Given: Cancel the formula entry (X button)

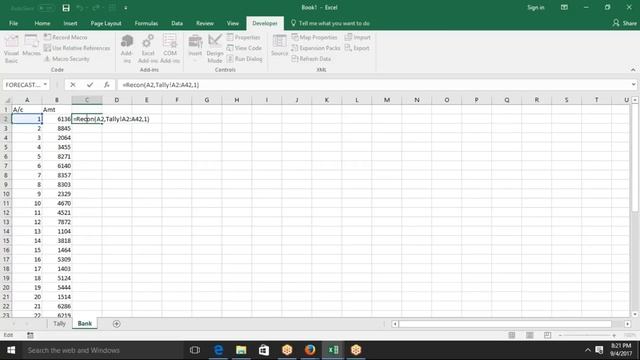Looking at the screenshot, I should [x=73, y=85].
